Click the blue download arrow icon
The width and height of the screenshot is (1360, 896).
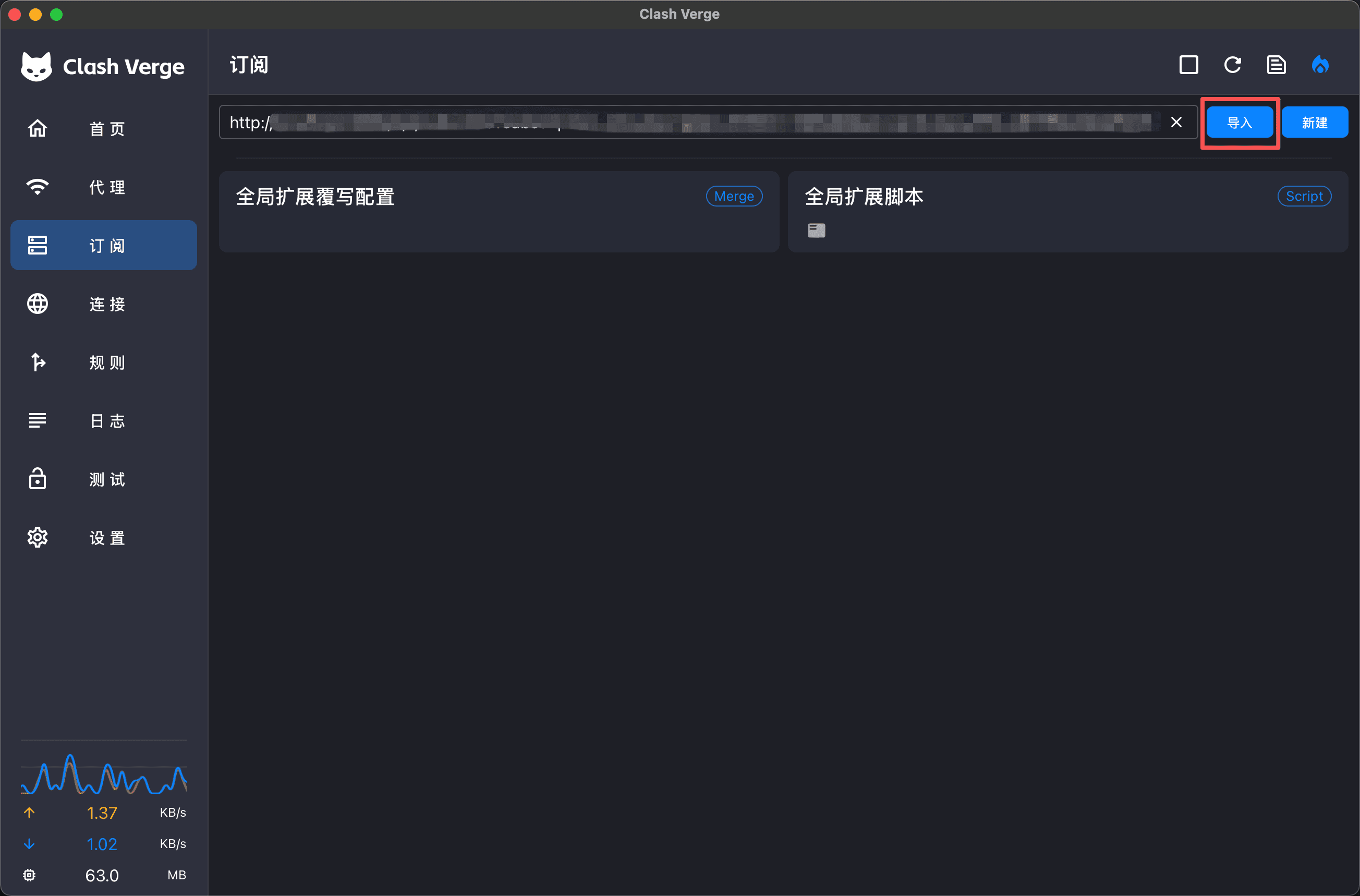29,844
